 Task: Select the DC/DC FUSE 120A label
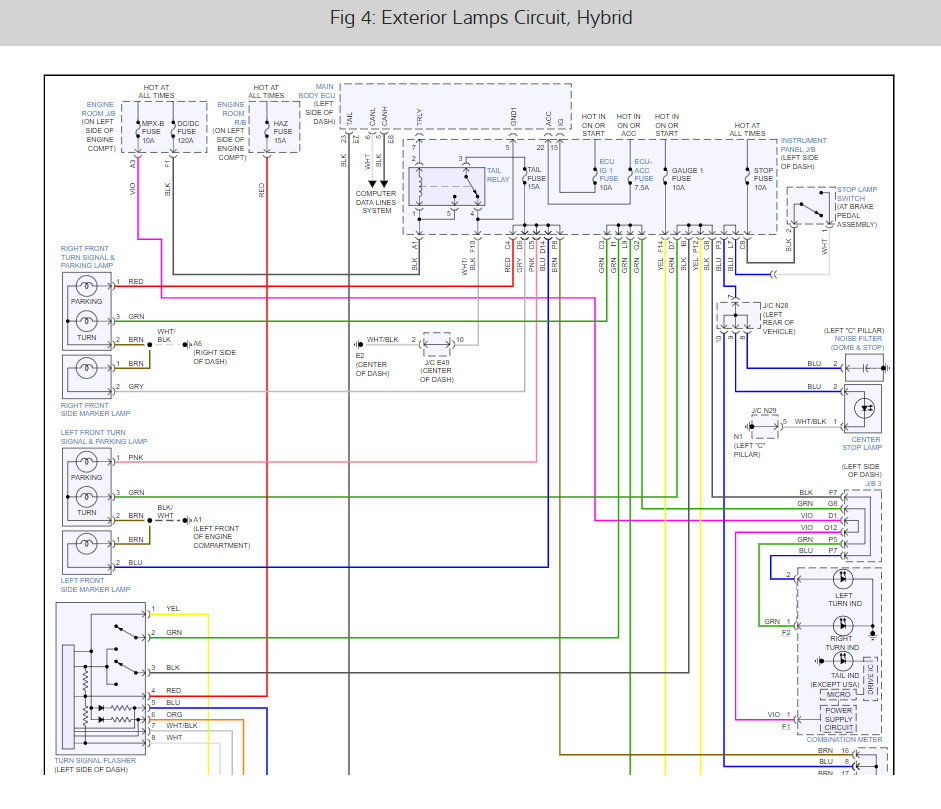188,132
